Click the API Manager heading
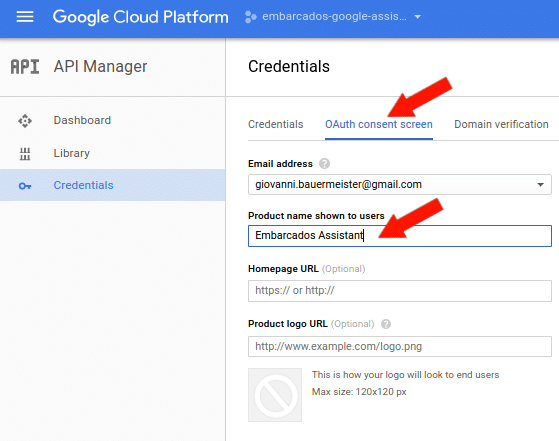Screen dimensions: 559x441 [x=100, y=67]
